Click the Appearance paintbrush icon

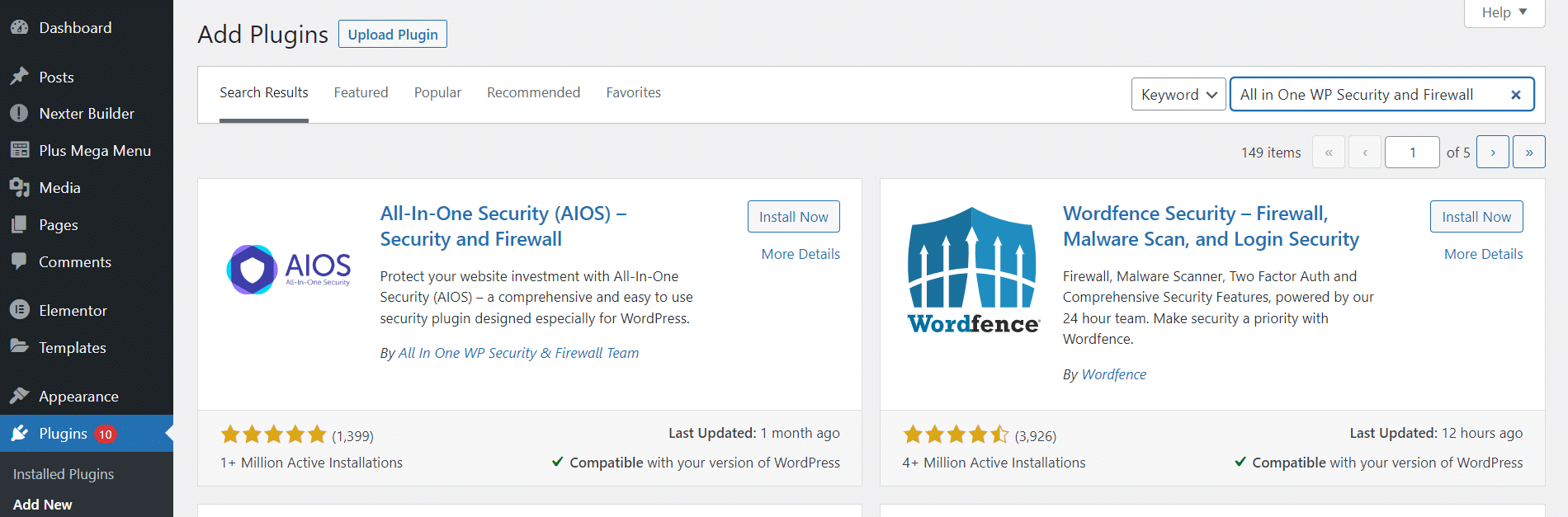[x=19, y=396]
